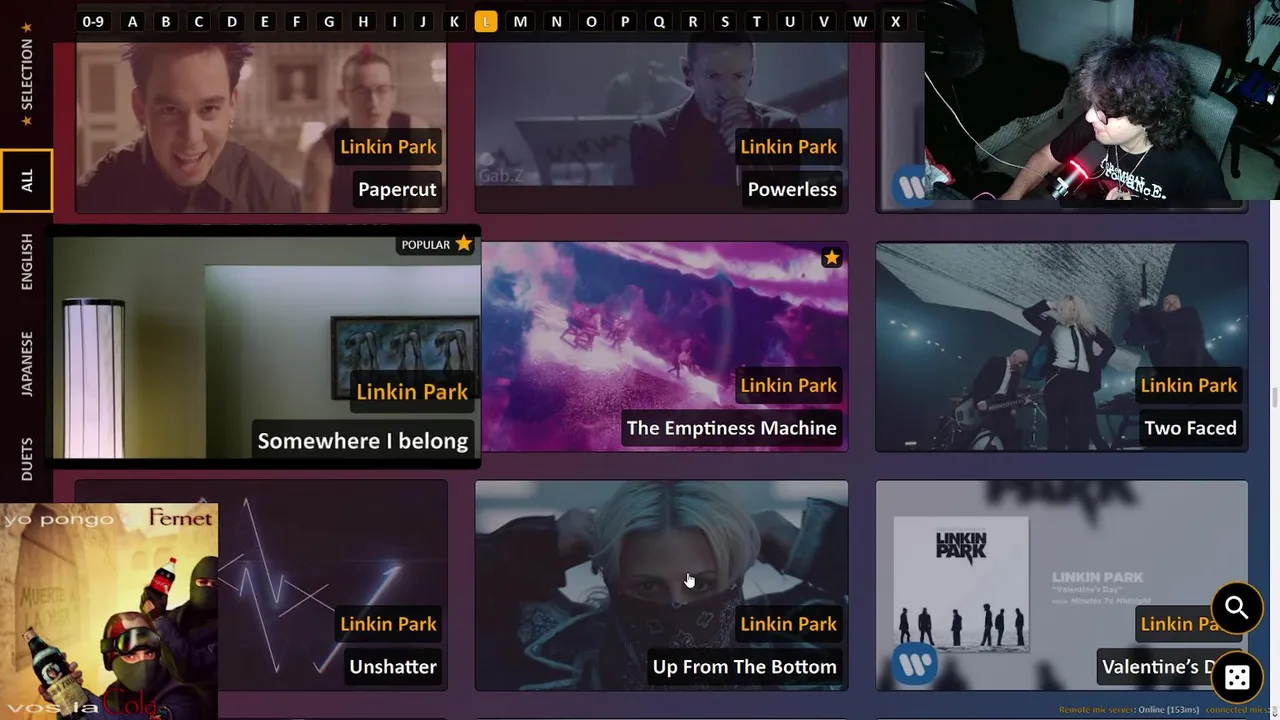The image size is (1280, 720).
Task: Jump to letter V
Action: coord(824,21)
